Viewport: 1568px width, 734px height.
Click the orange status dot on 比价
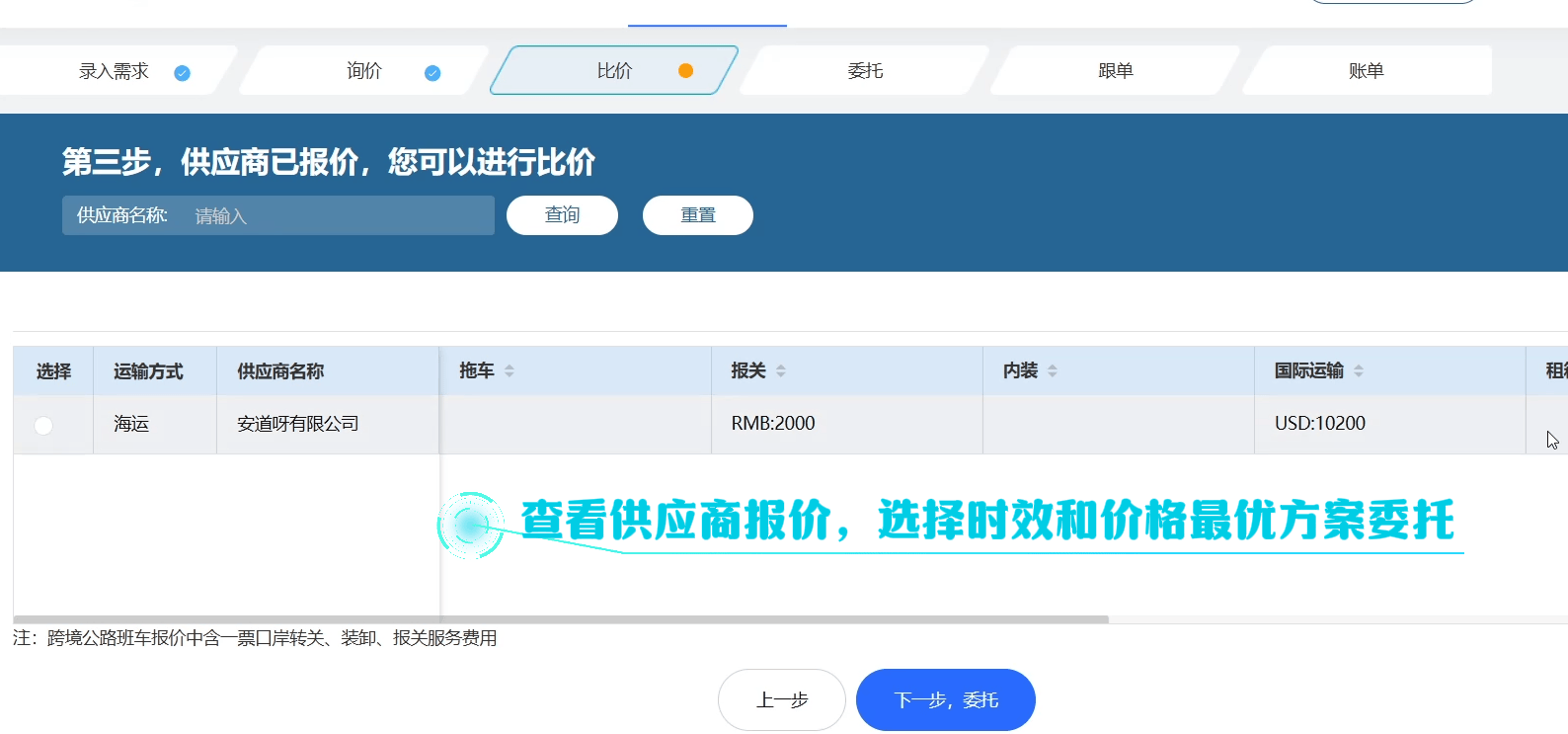coord(685,71)
